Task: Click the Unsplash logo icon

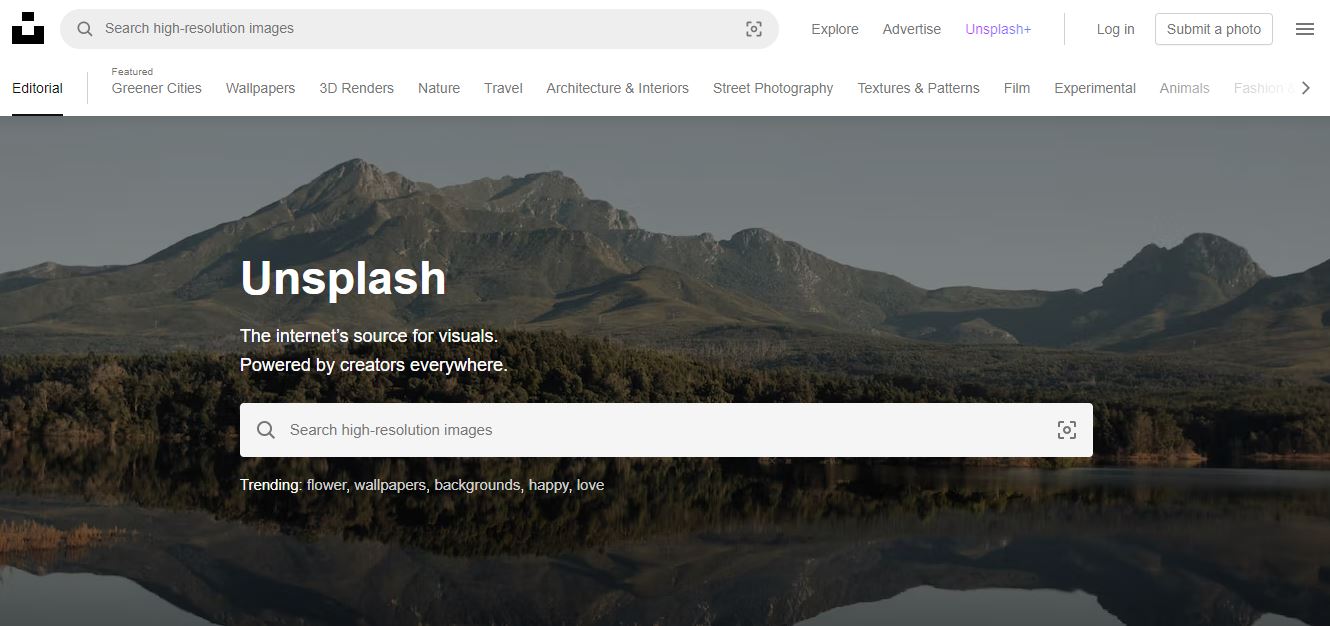Action: tap(28, 28)
